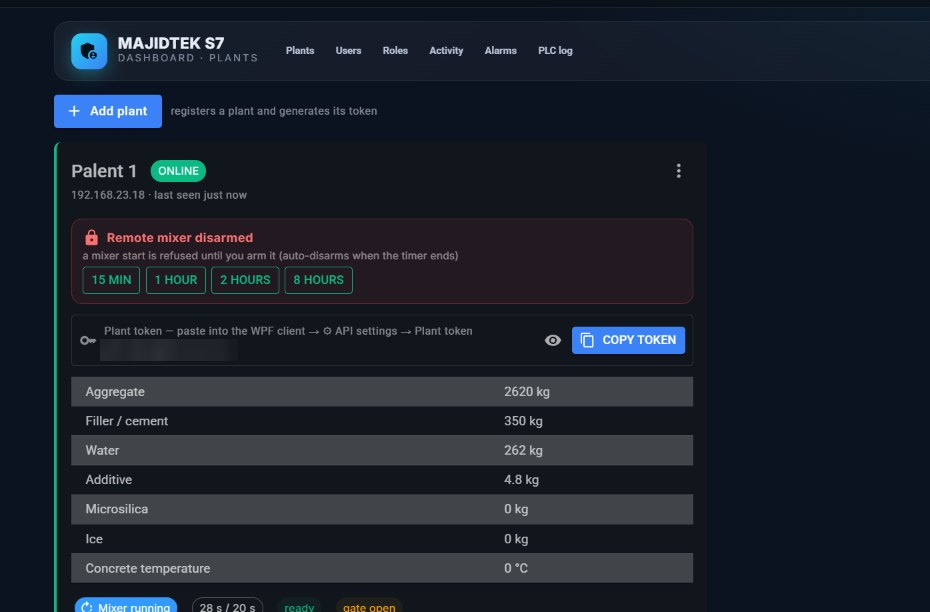Image resolution: width=930 pixels, height=612 pixels.
Task: Arm the remote mixer for 8 HOURS
Action: pyautogui.click(x=319, y=280)
